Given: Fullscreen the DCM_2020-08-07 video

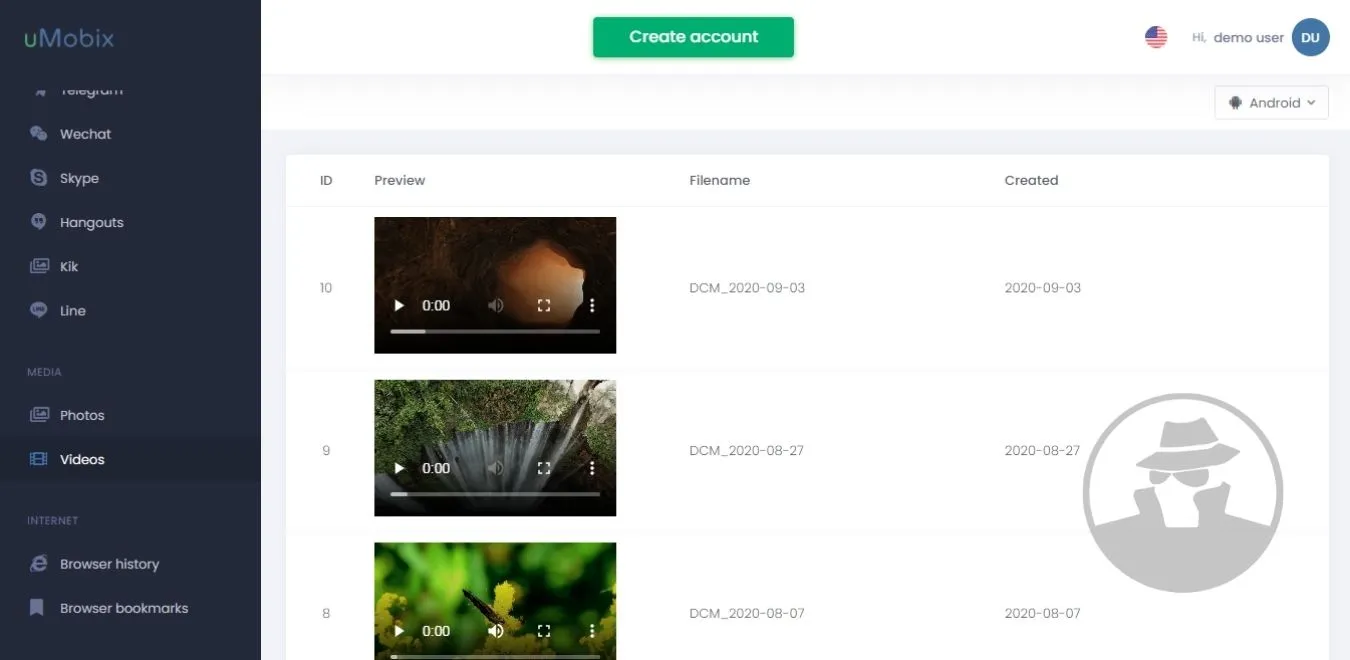Looking at the screenshot, I should pyautogui.click(x=544, y=631).
